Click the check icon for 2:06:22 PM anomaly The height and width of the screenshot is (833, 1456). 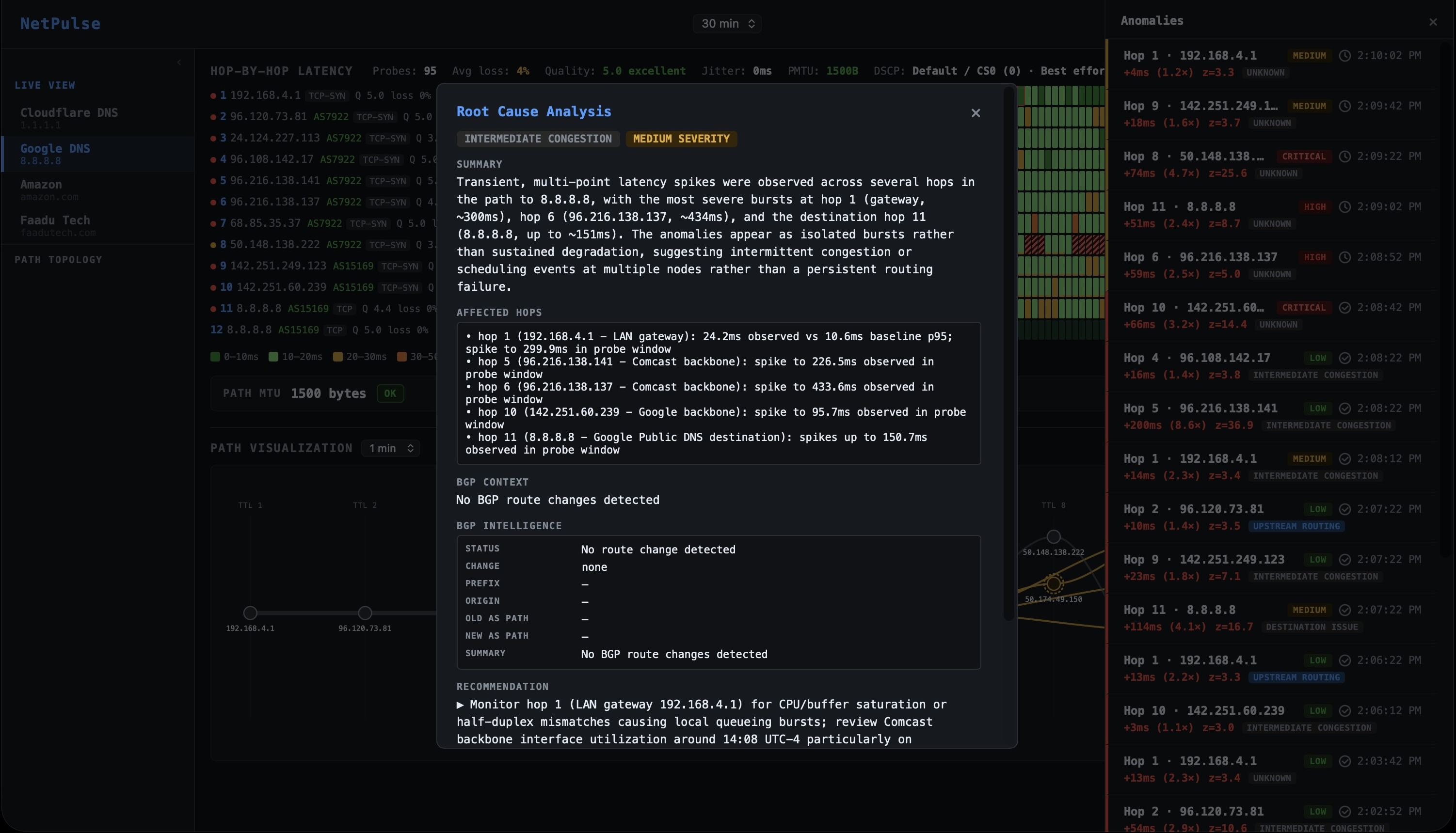(1345, 660)
